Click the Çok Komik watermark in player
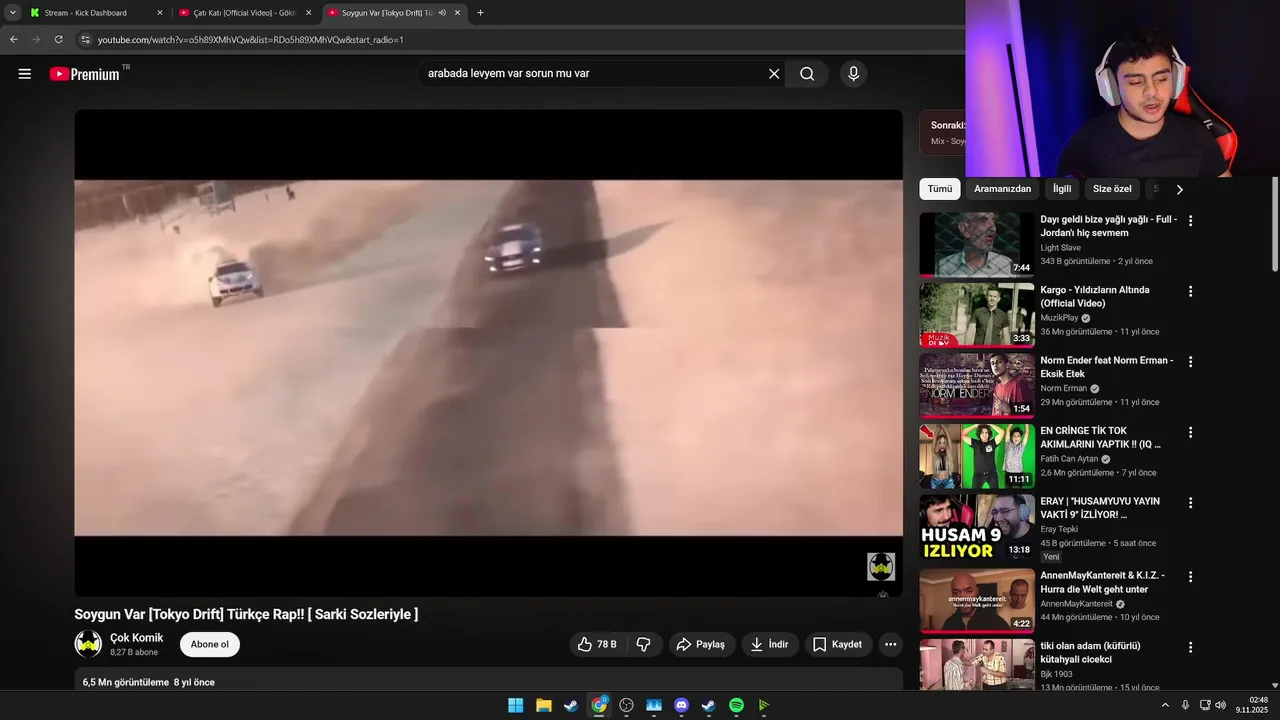Viewport: 1280px width, 720px height. click(x=881, y=566)
